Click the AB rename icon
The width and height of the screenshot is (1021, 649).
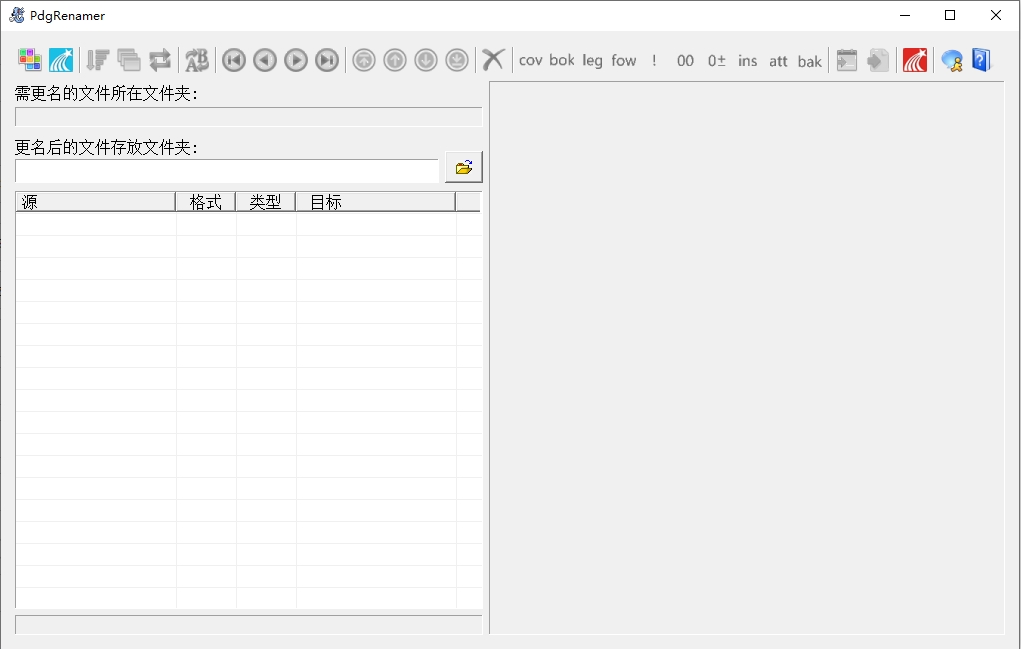(197, 61)
